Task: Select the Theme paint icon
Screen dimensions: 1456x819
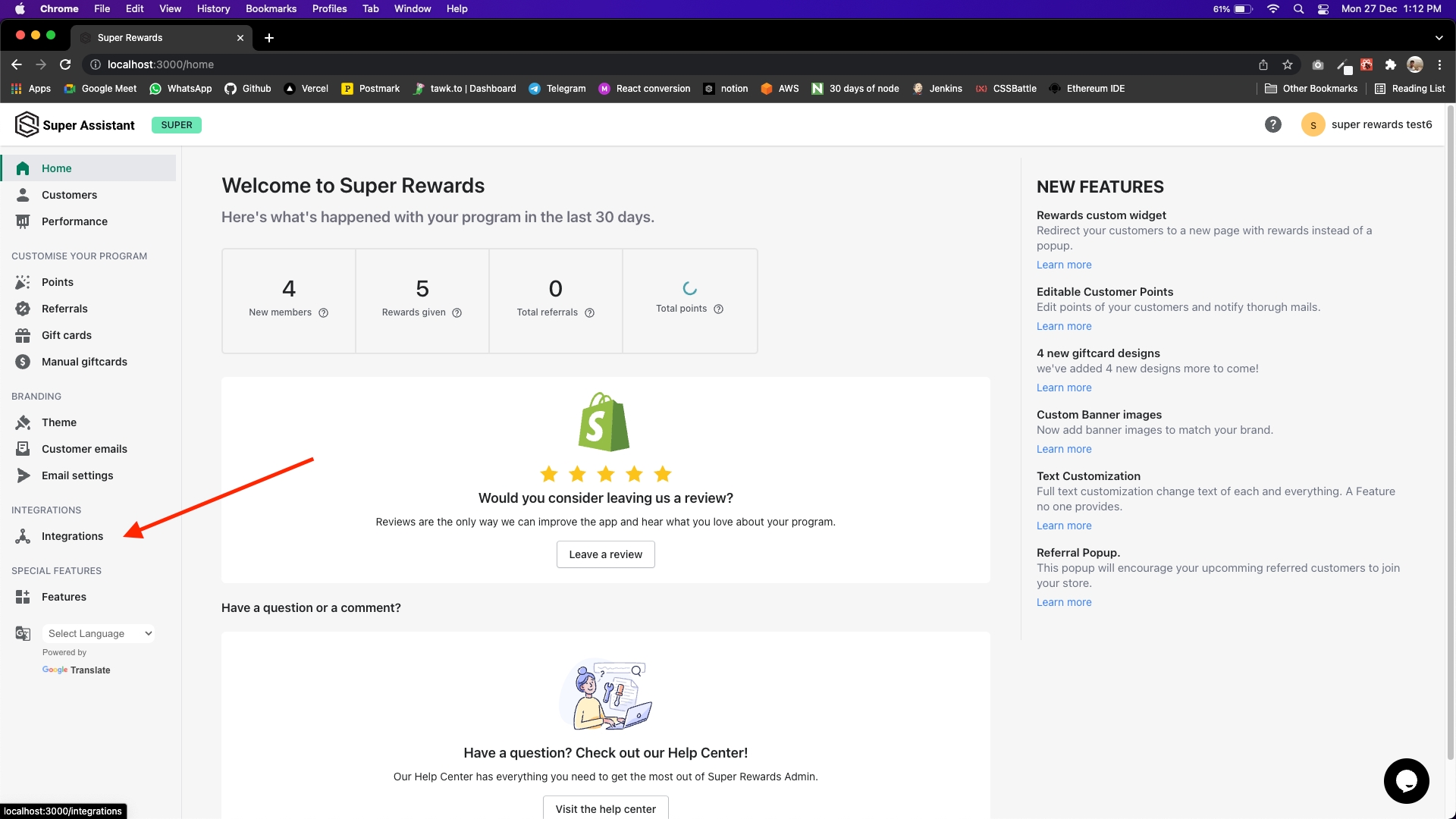Action: [23, 422]
